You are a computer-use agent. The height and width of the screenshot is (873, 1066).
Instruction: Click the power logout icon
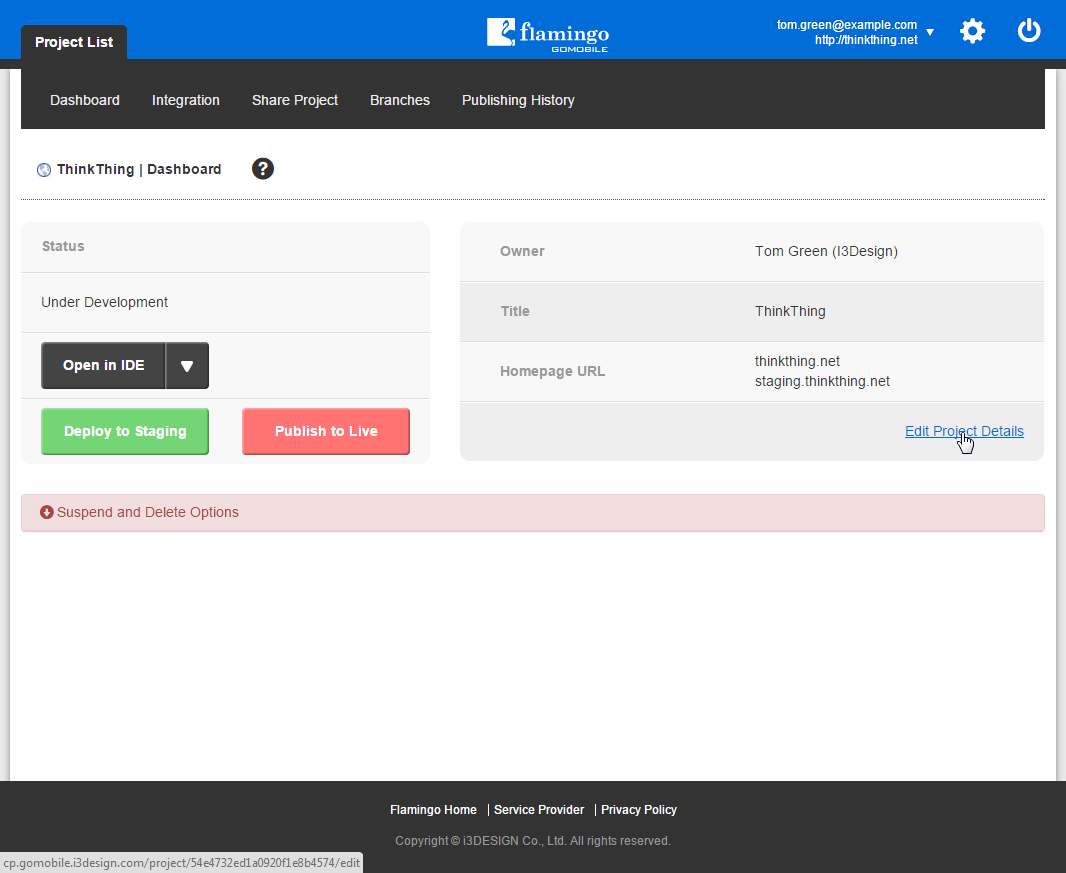point(1029,31)
